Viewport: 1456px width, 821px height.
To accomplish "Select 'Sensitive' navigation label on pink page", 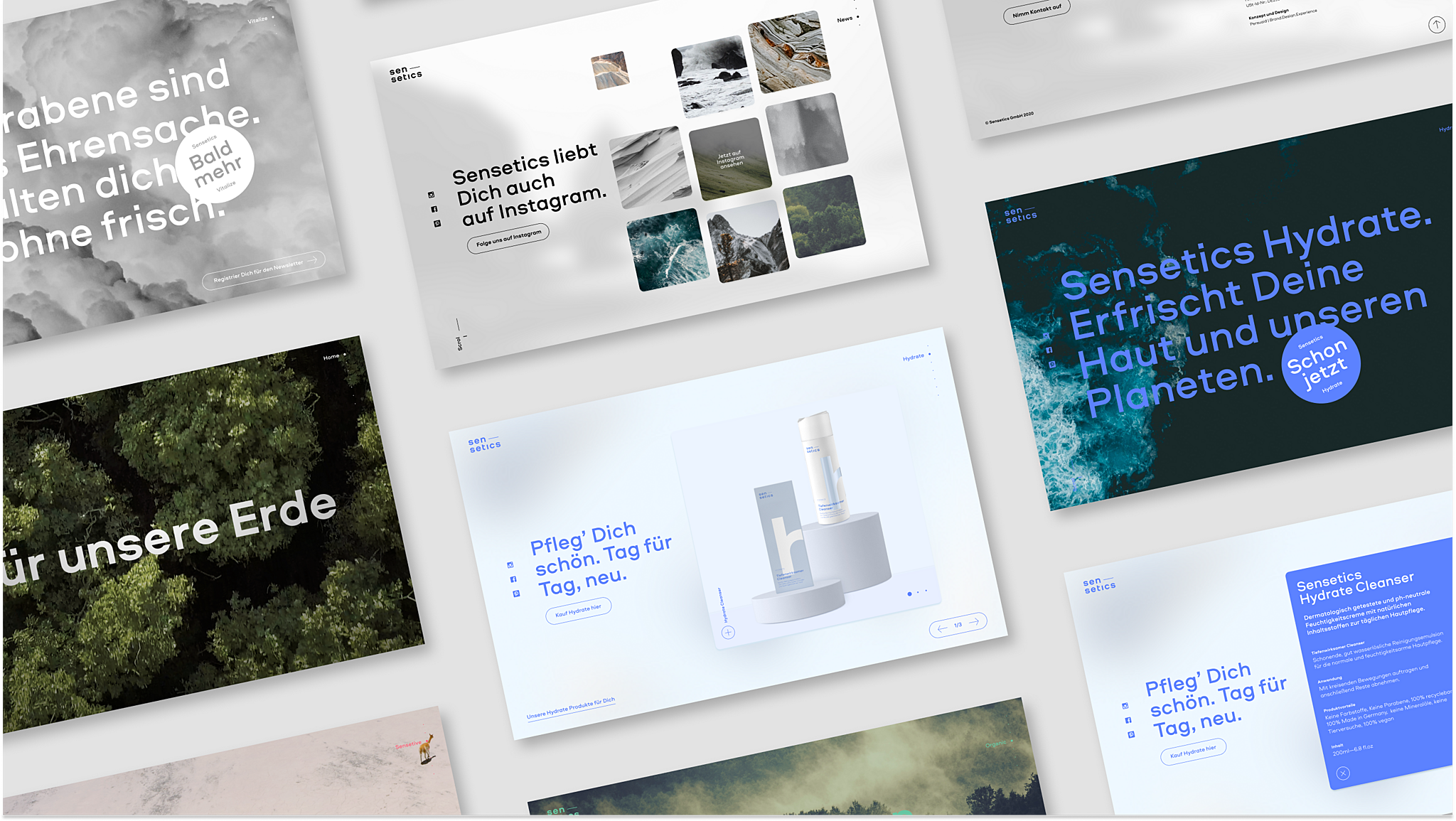I will (408, 746).
